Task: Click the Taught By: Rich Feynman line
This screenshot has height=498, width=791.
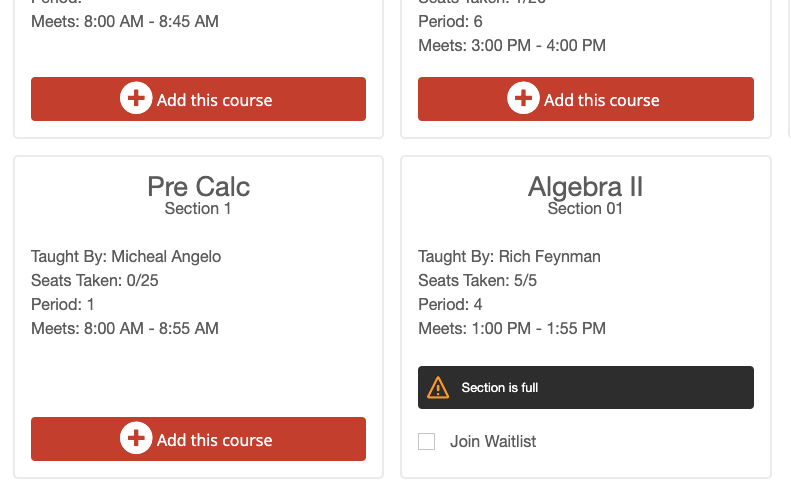Action: tap(510, 256)
